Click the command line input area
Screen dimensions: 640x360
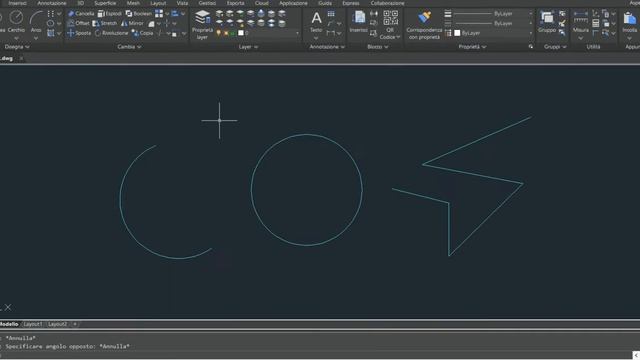[316, 355]
